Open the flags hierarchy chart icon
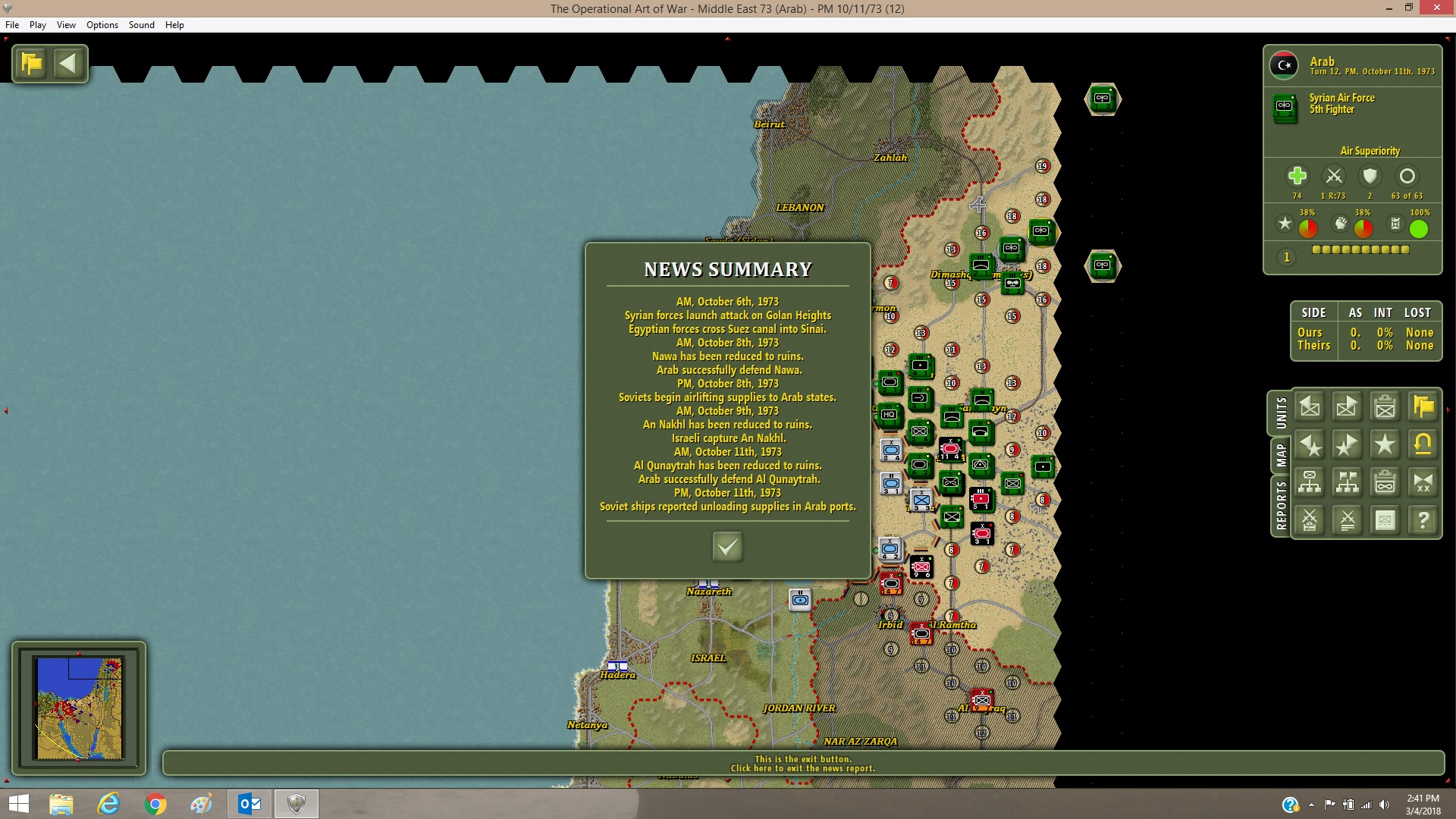This screenshot has height=819, width=1456. point(1347,482)
